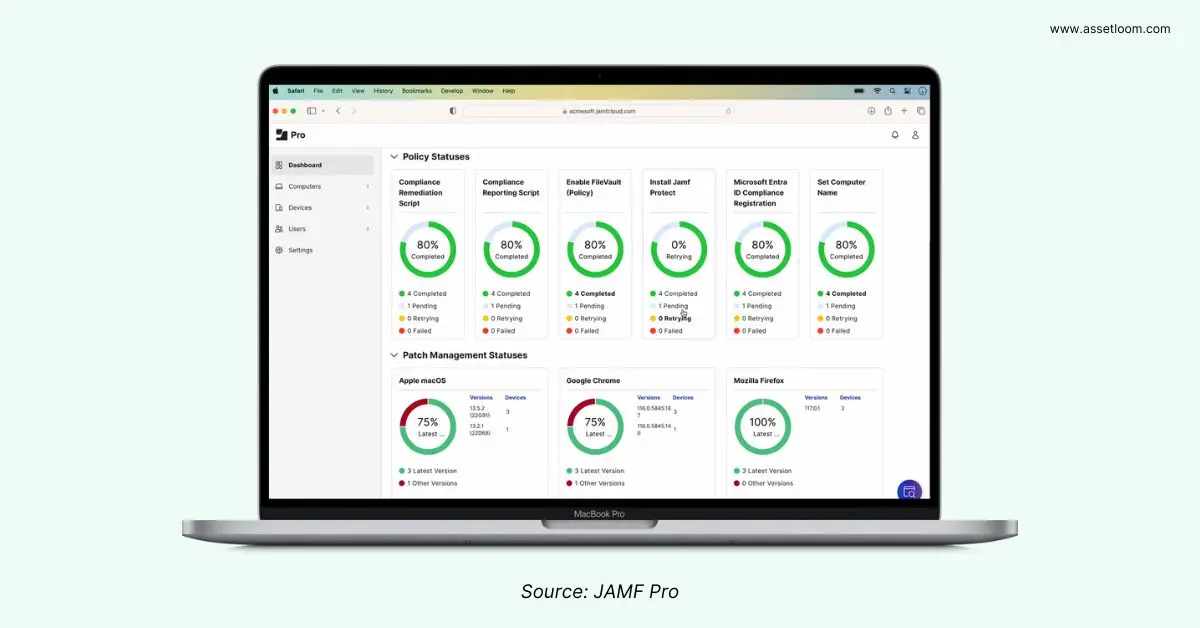Image resolution: width=1200 pixels, height=628 pixels.
Task: Go to Settings in the sidebar
Action: (300, 250)
